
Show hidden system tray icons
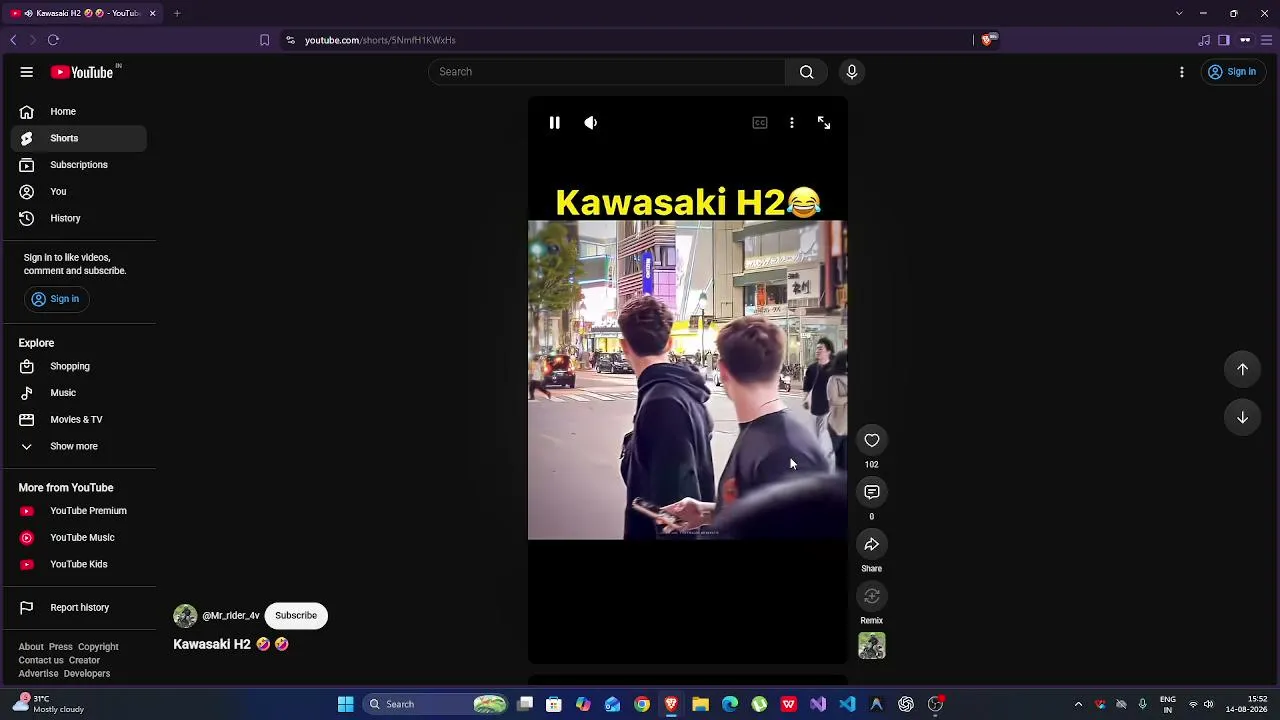coord(1078,705)
